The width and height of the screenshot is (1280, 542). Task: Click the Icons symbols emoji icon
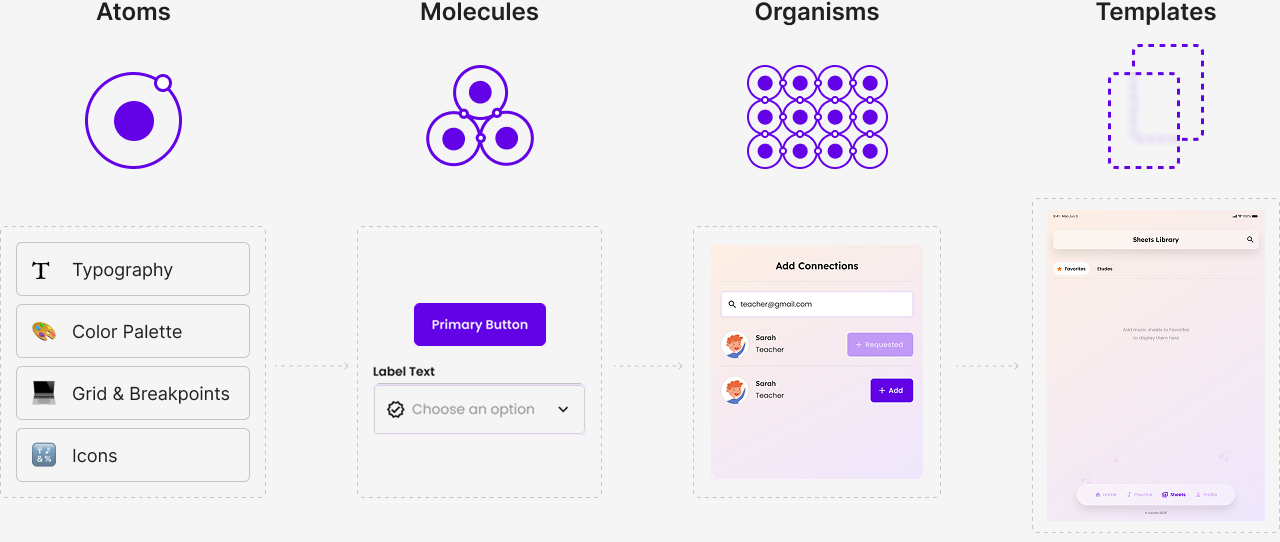pos(43,455)
